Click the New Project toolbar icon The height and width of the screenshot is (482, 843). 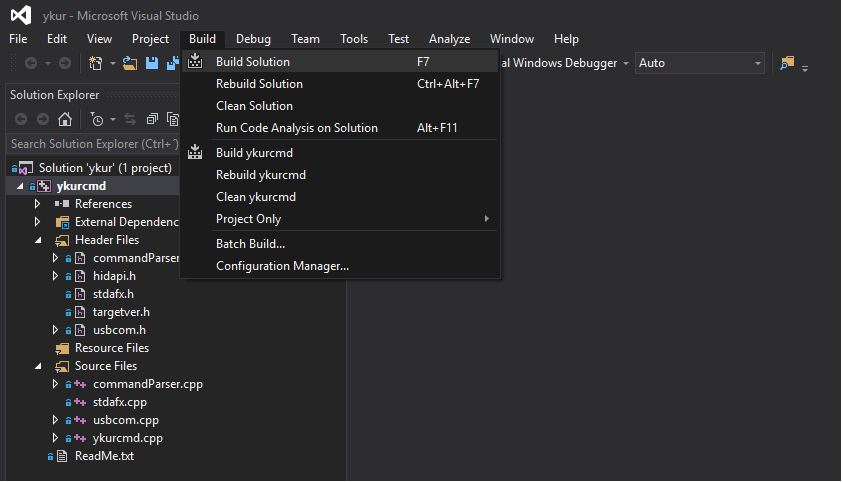click(96, 63)
